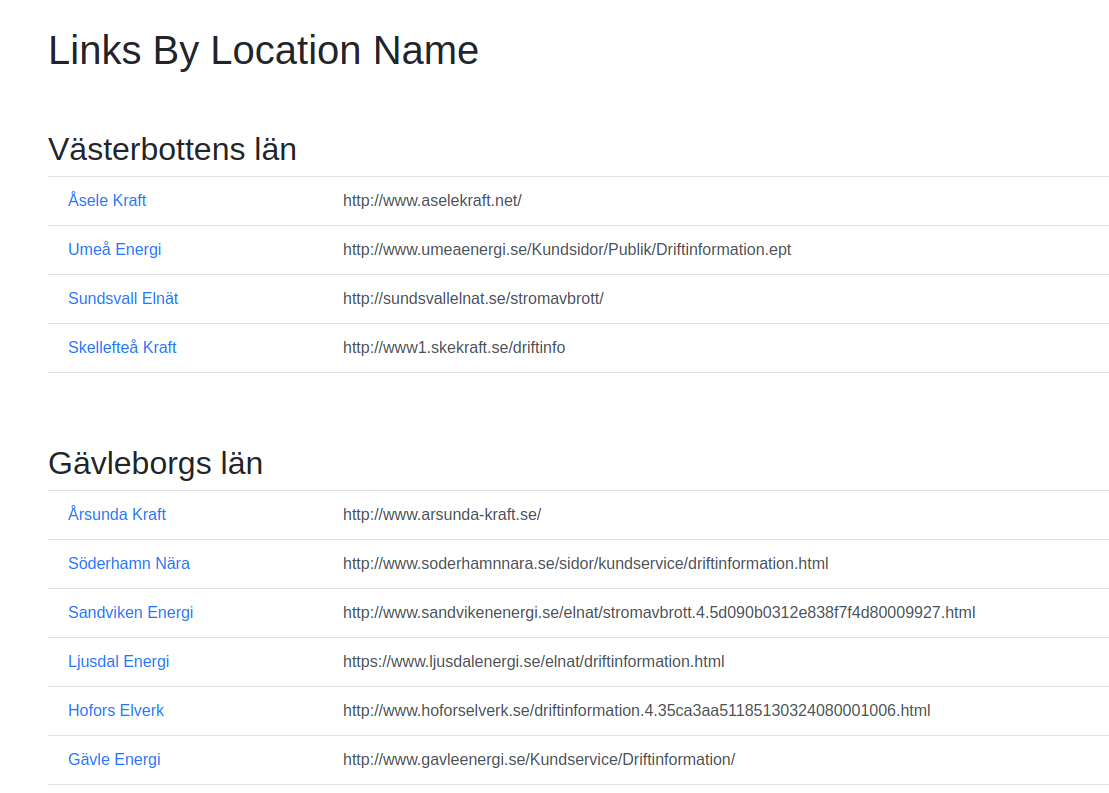The width and height of the screenshot is (1109, 793).
Task: Open the Årsunda Kraft link
Action: (x=117, y=514)
